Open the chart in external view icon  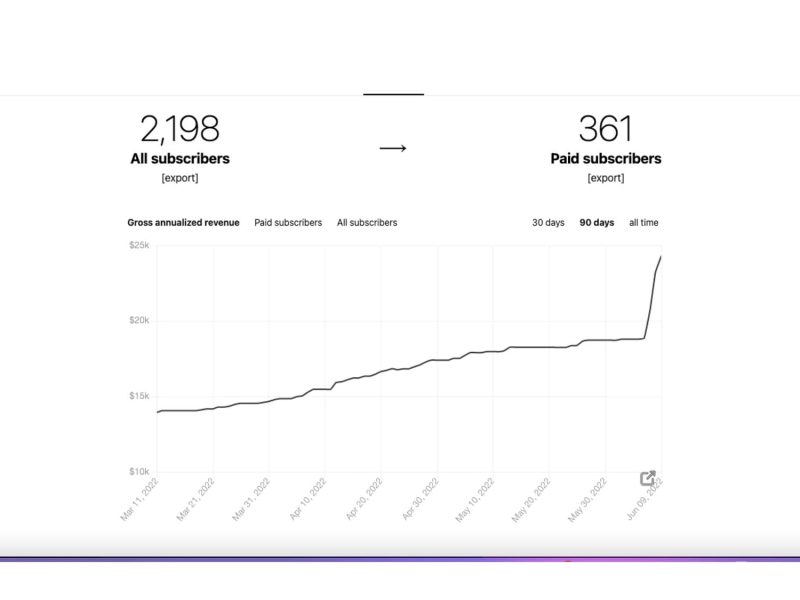coord(647,478)
